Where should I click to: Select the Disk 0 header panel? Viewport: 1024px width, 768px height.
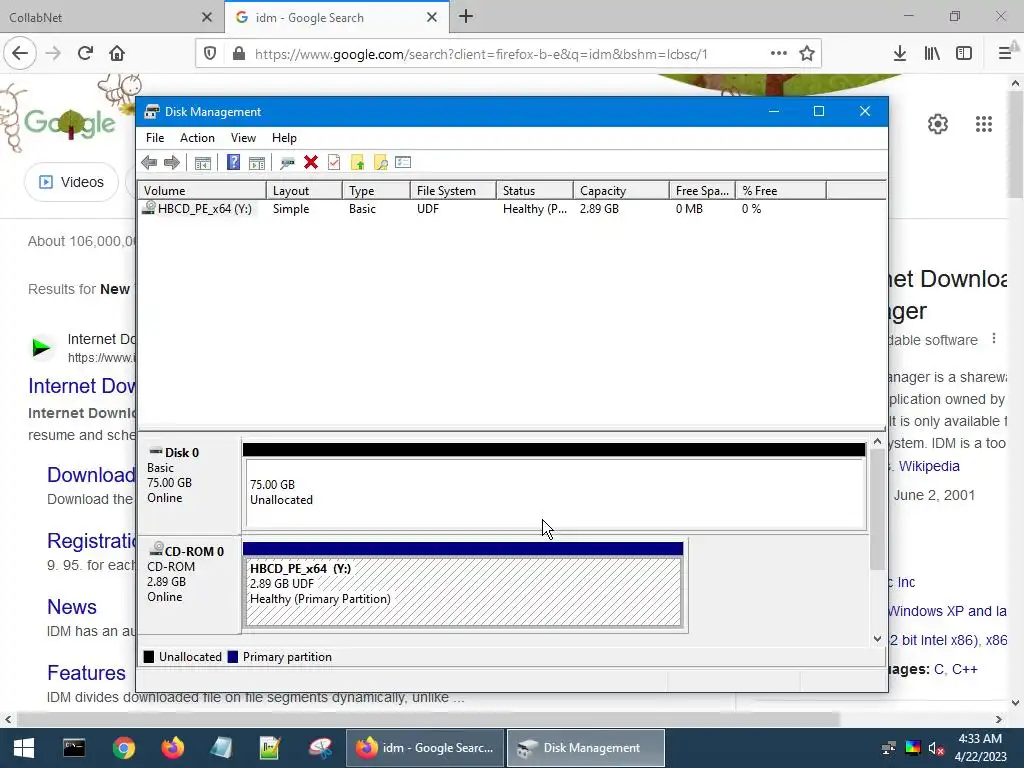pos(189,486)
